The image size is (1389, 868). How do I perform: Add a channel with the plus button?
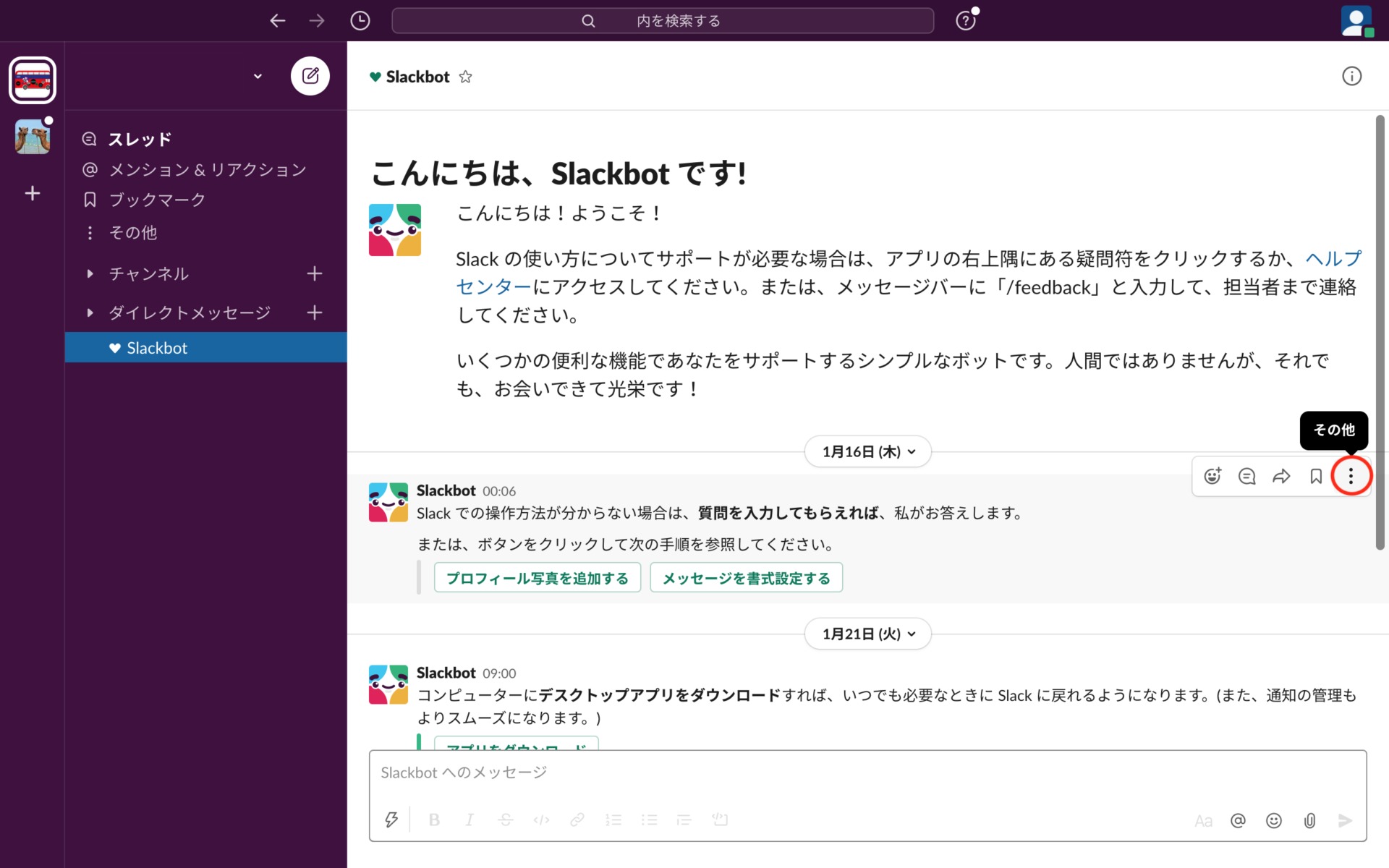(314, 273)
